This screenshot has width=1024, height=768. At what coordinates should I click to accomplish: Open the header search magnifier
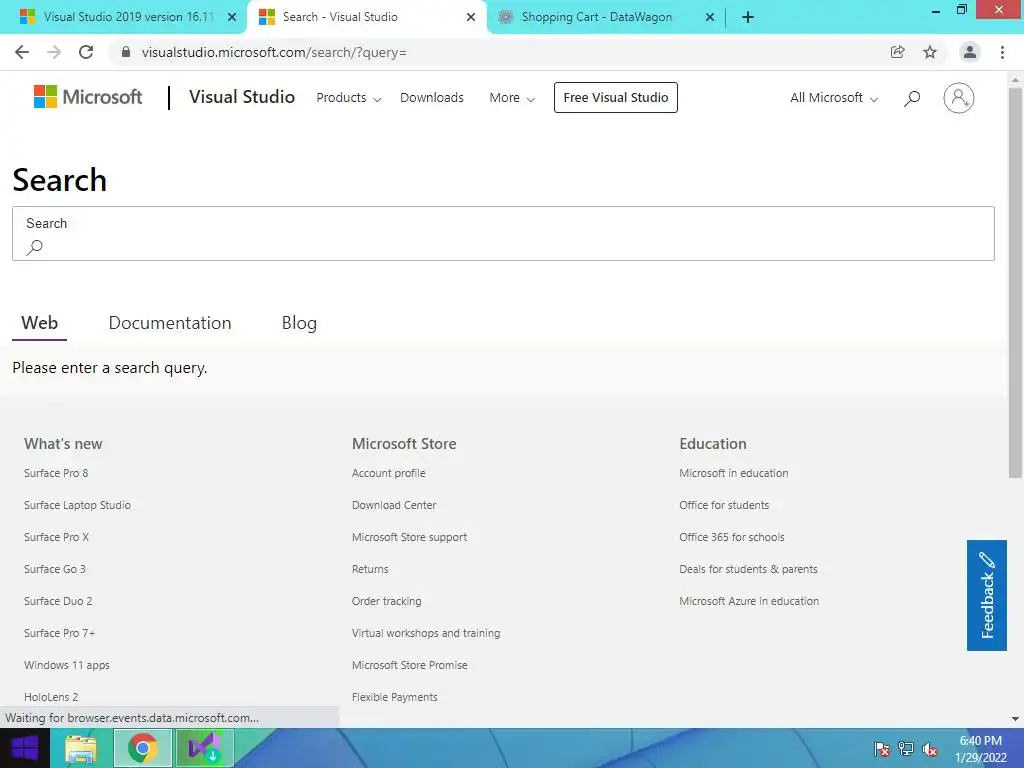(x=912, y=98)
